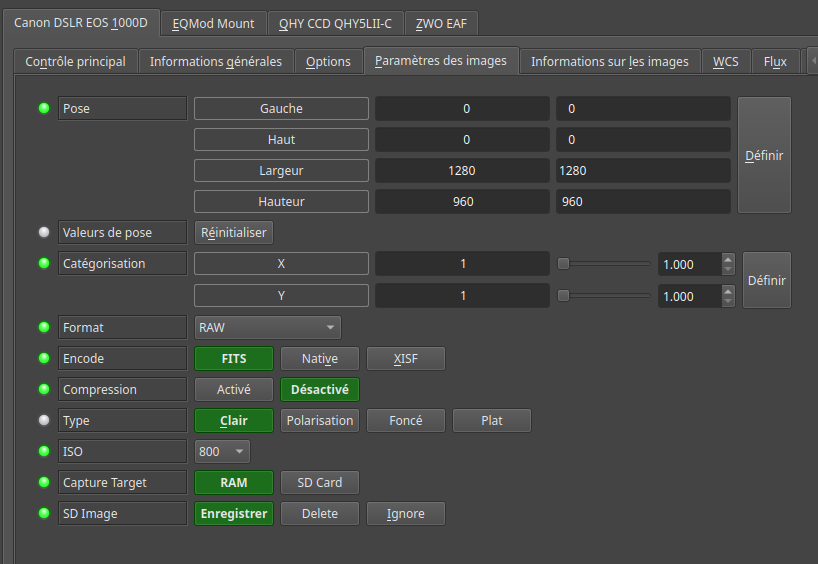Click the status light next to Encode
Image resolution: width=818 pixels, height=564 pixels.
coord(43,358)
